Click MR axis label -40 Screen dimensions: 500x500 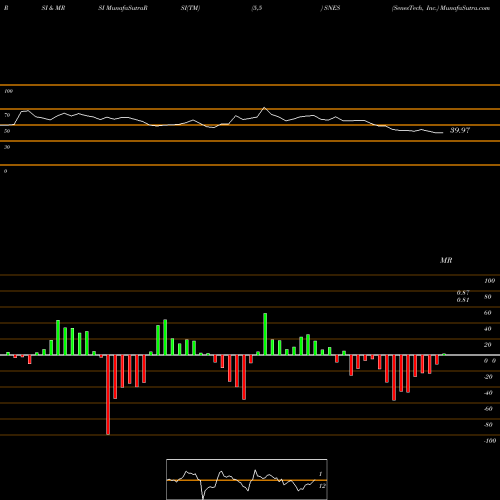coord(488,393)
